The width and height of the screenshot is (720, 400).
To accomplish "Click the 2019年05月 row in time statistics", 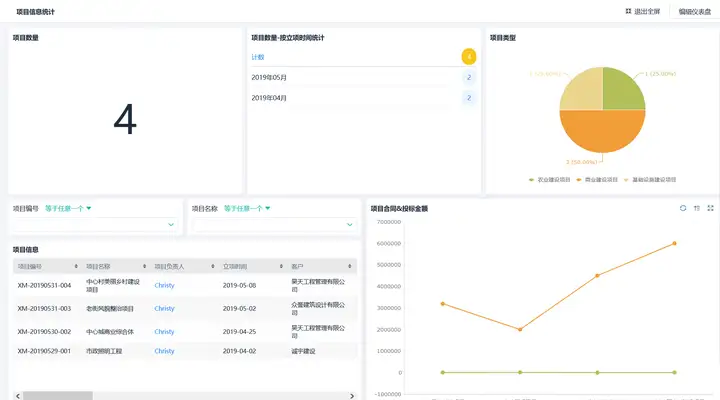I will coord(364,78).
